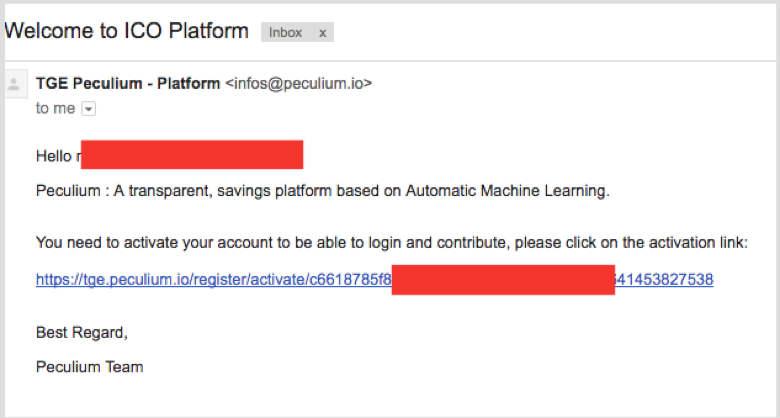Click the red block after Hello

pos(192,155)
